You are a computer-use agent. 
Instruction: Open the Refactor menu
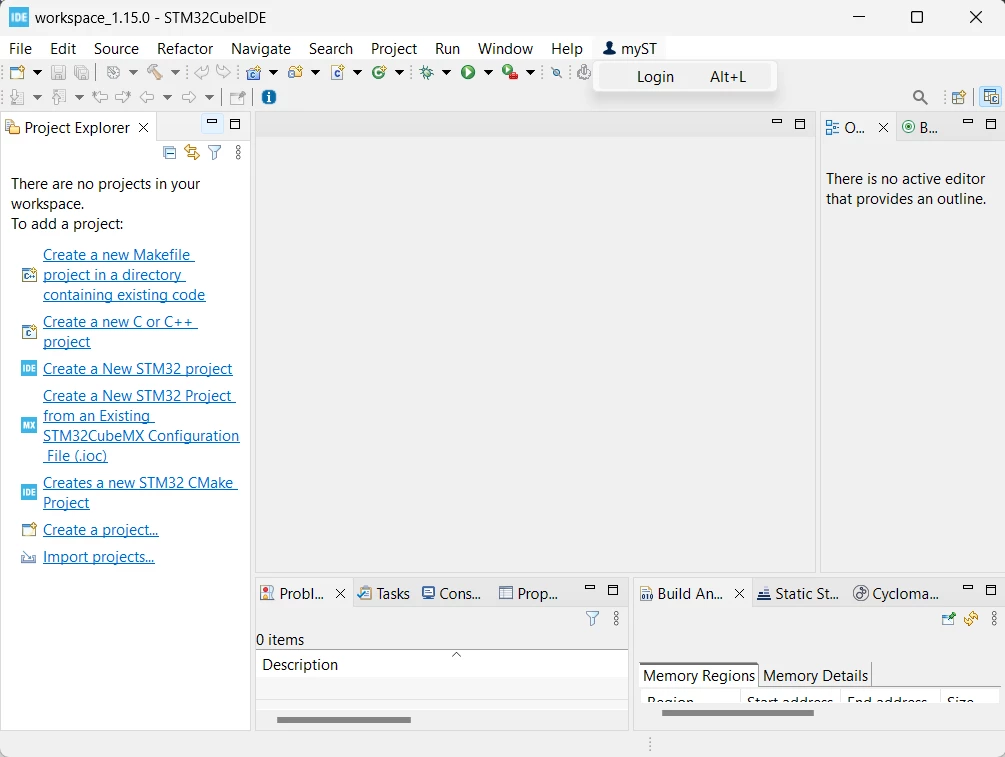[x=185, y=49]
